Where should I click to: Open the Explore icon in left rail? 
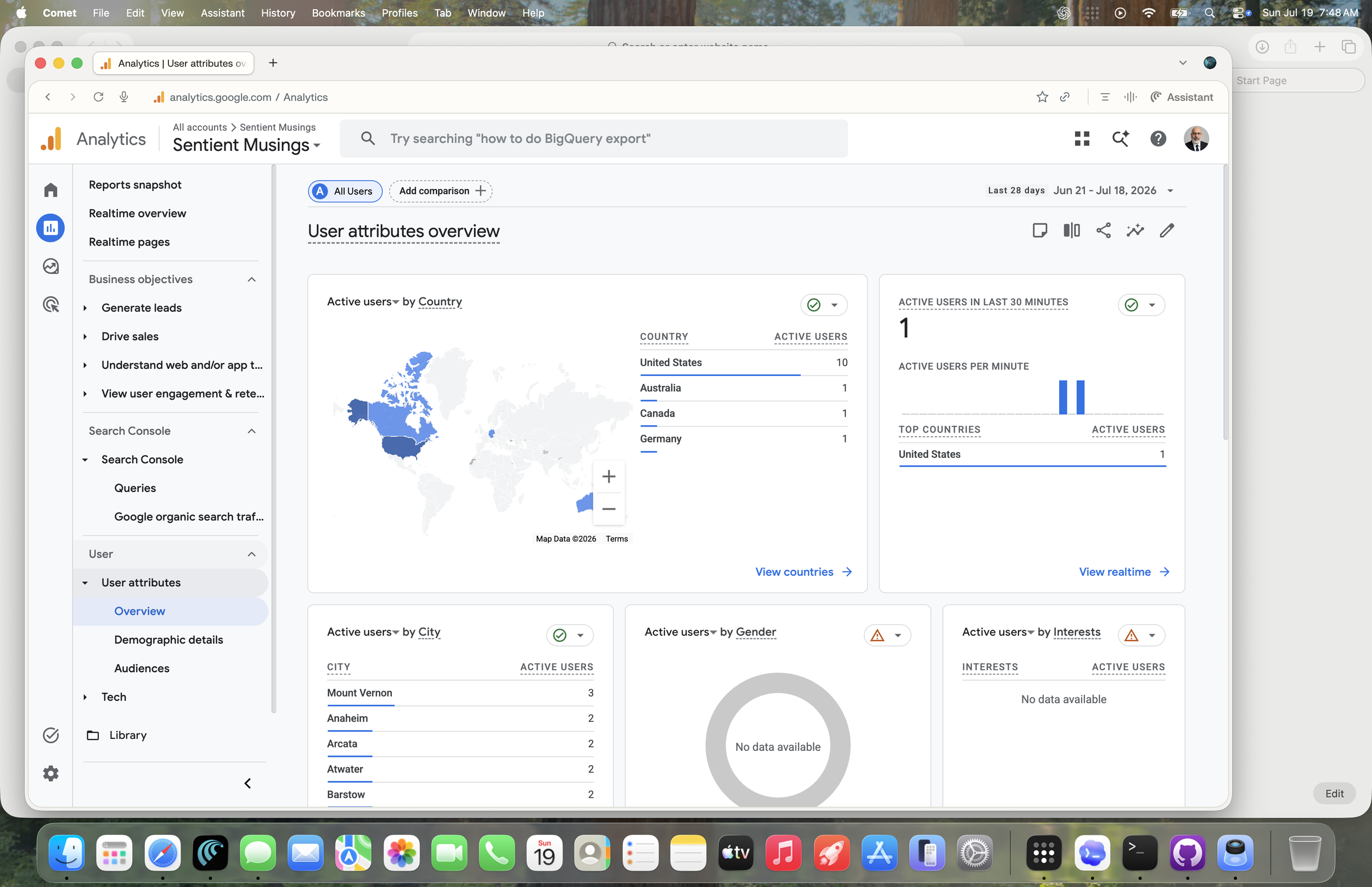[x=50, y=266]
